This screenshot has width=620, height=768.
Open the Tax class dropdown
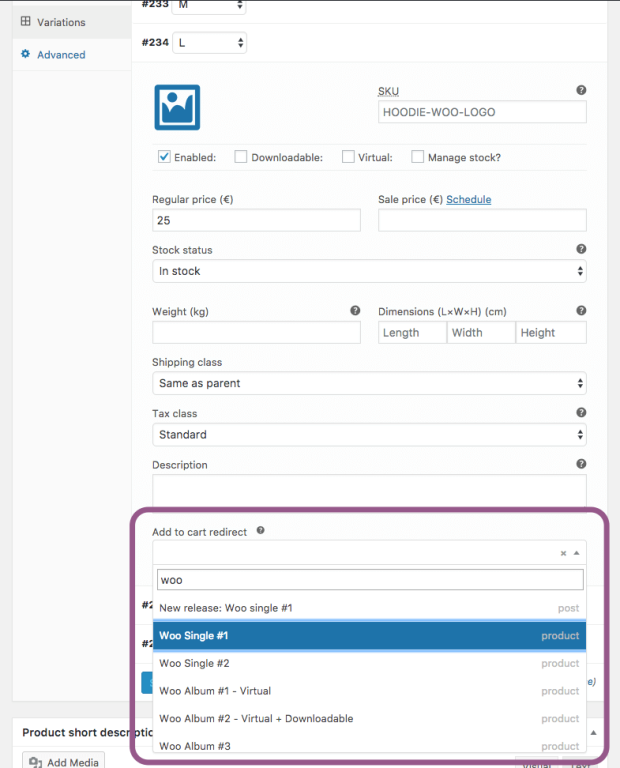(x=369, y=434)
